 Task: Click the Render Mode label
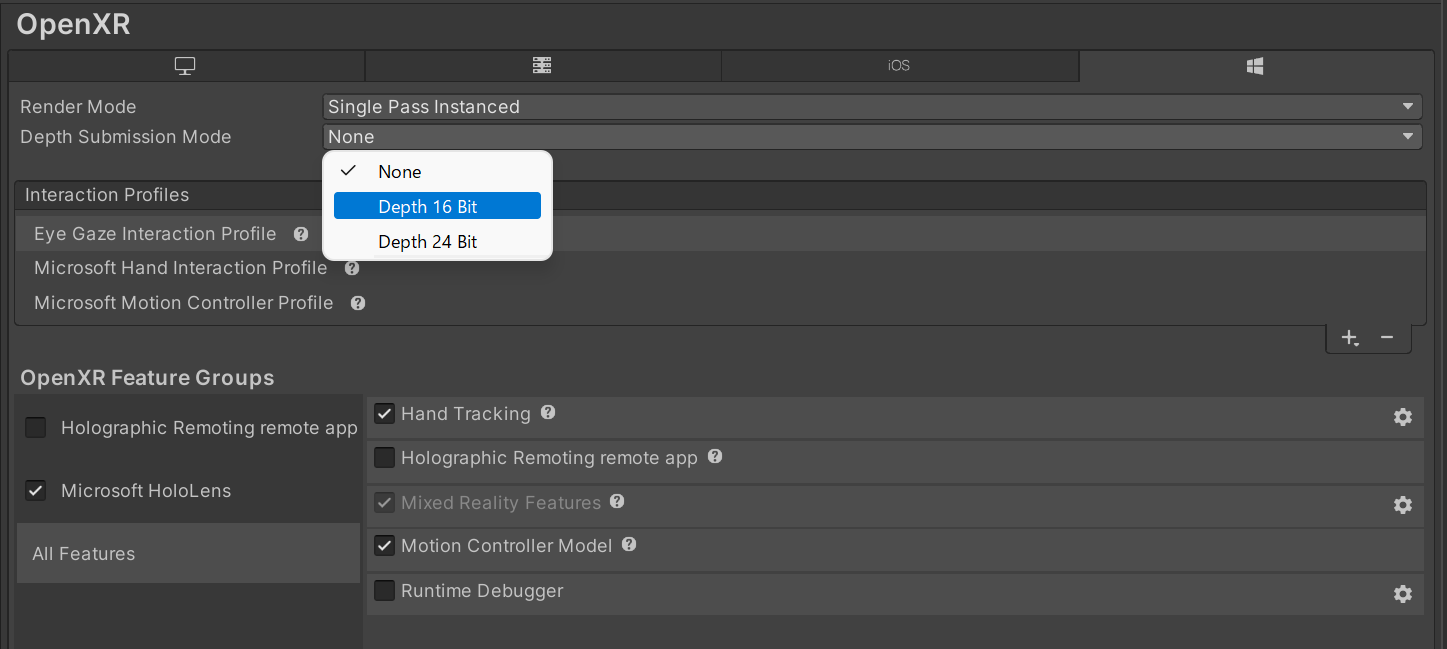tap(78, 107)
